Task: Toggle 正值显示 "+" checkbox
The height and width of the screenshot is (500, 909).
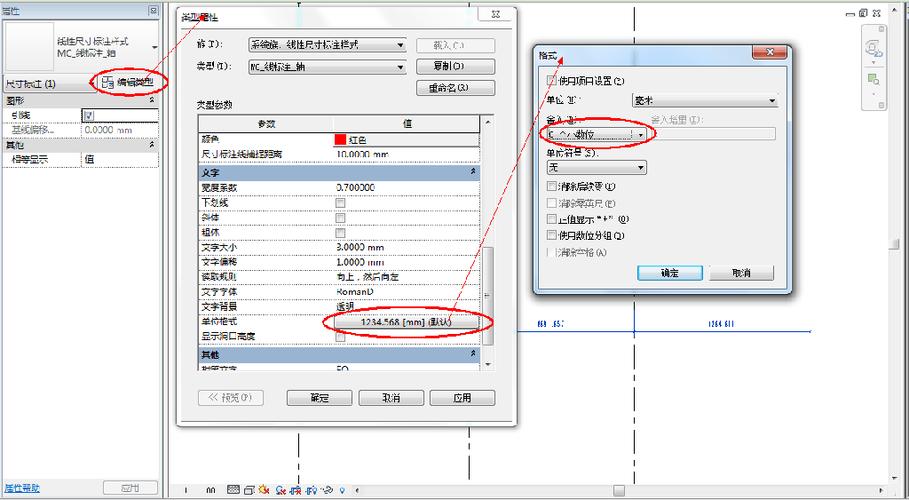Action: [x=552, y=219]
